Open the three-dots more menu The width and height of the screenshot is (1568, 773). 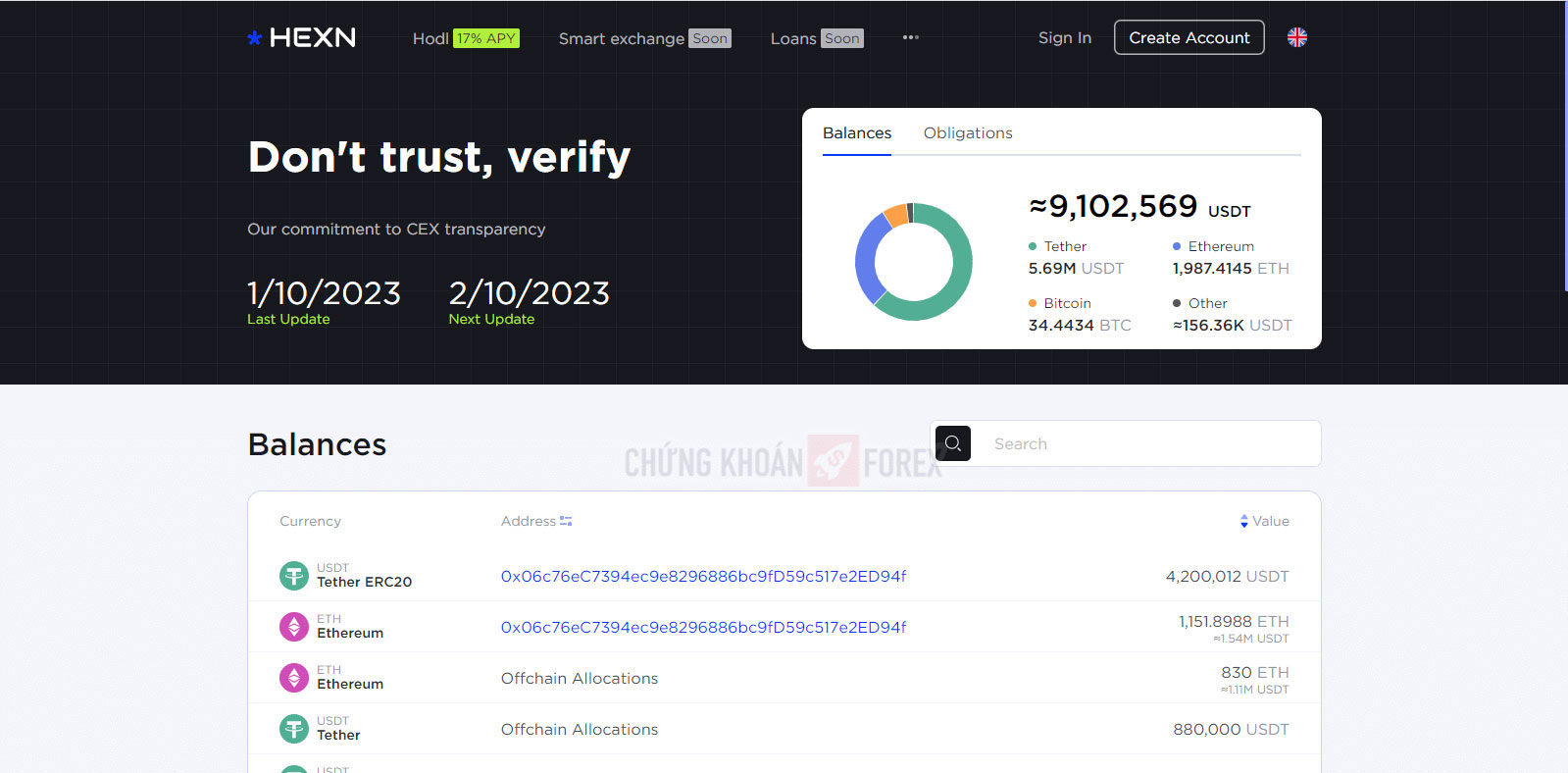(911, 37)
